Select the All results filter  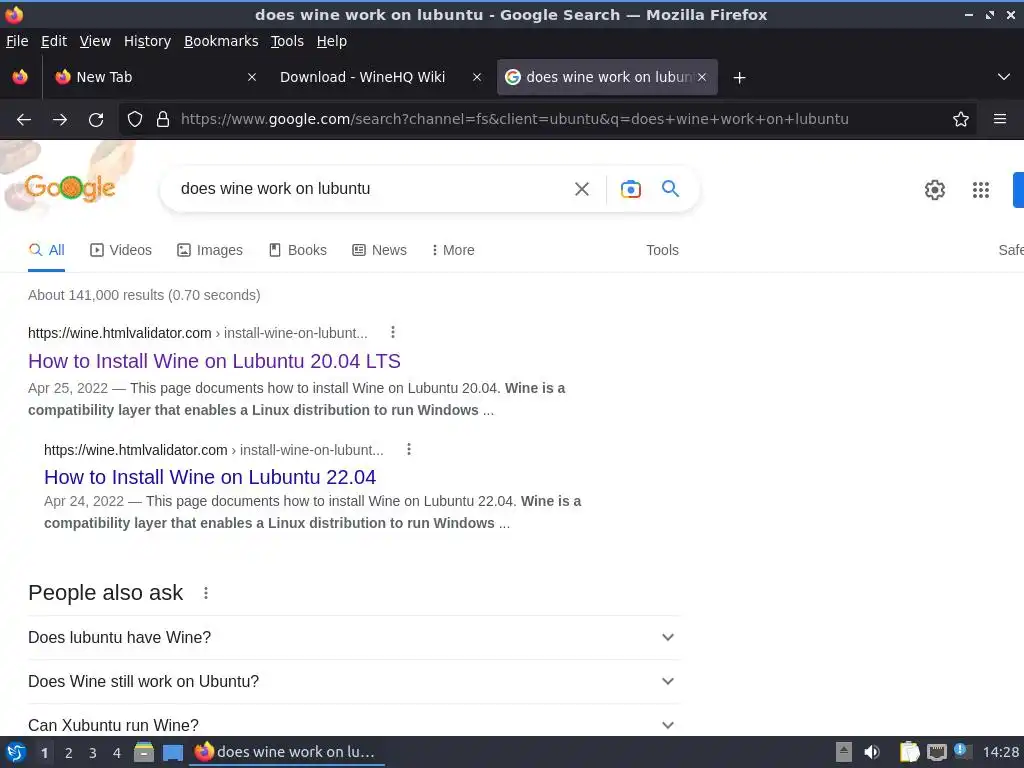click(46, 250)
